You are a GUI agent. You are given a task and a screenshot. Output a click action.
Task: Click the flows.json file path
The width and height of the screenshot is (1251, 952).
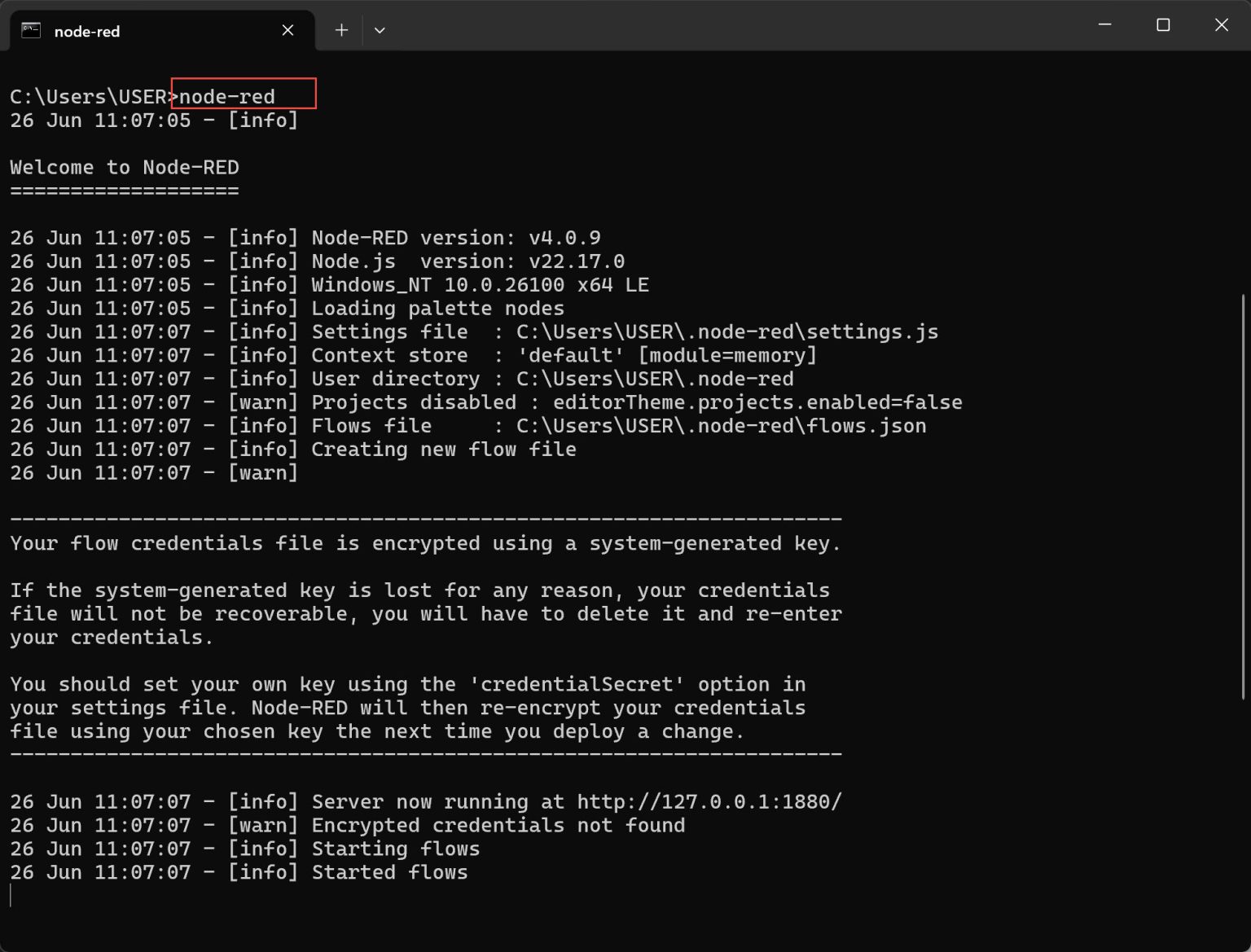[720, 425]
